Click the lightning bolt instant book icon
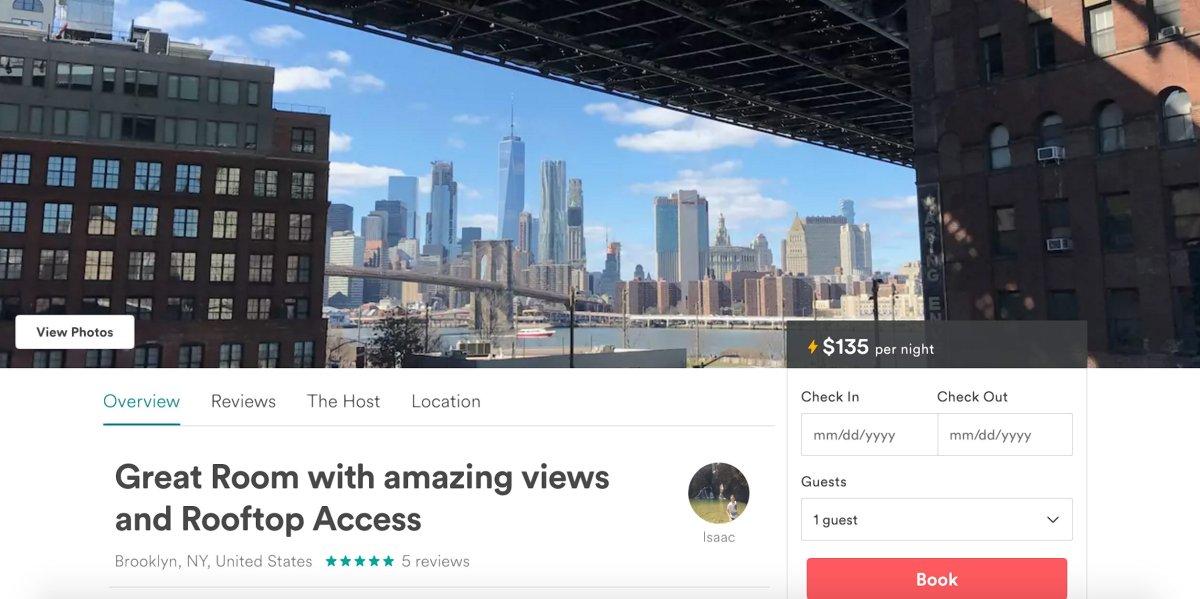 point(813,347)
